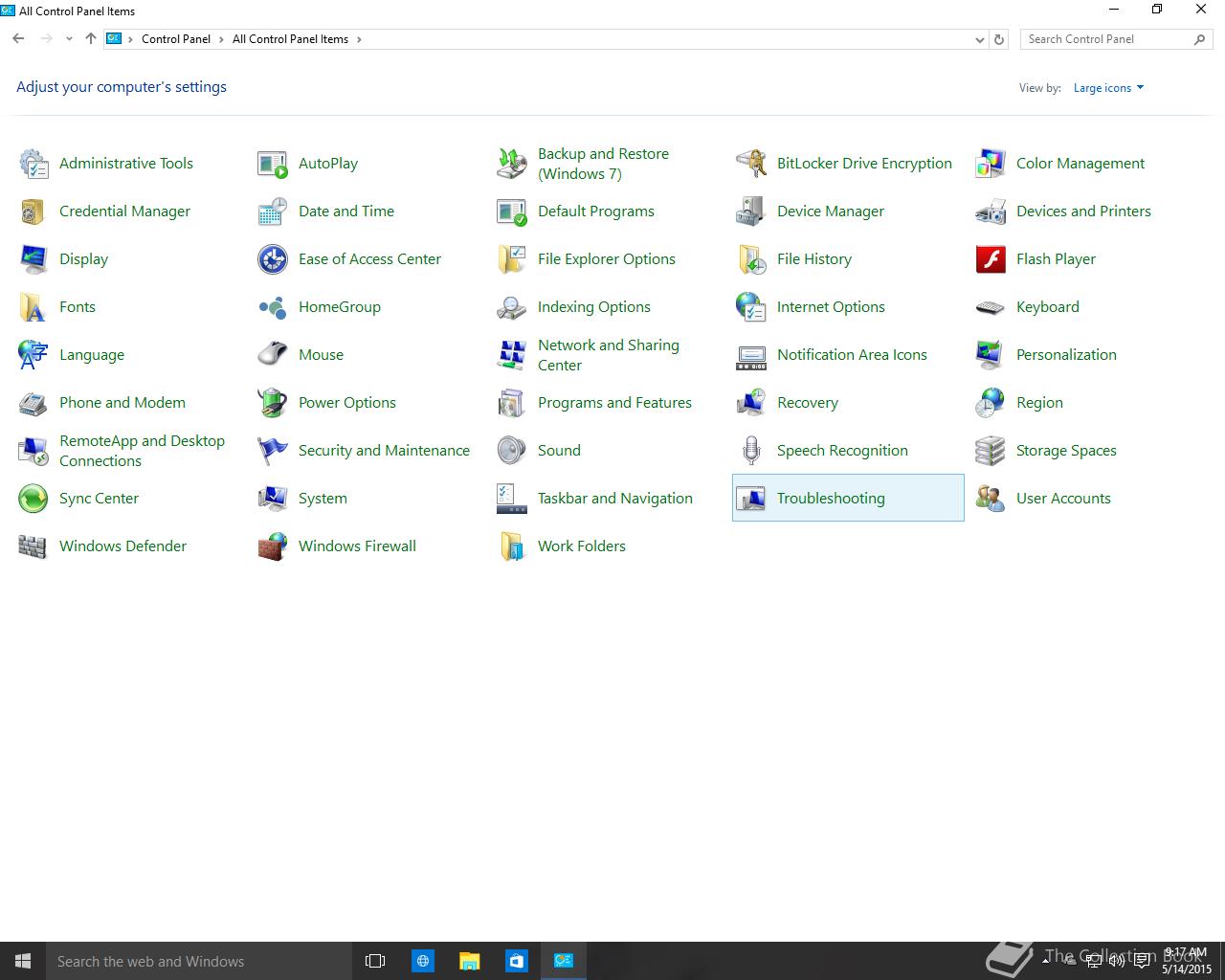1225x980 pixels.
Task: Open Programs and Features link
Action: 614,403
